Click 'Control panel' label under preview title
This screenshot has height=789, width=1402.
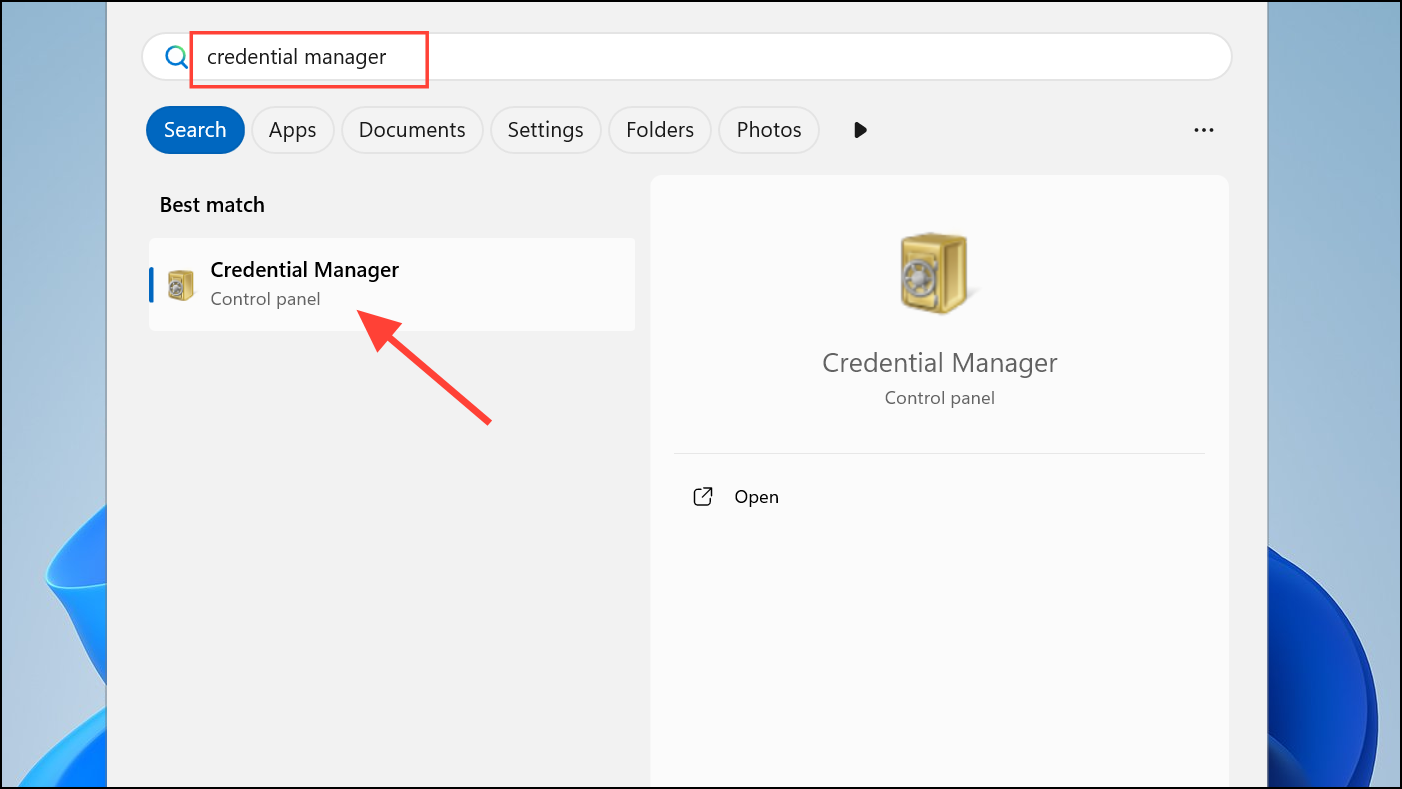coord(940,398)
